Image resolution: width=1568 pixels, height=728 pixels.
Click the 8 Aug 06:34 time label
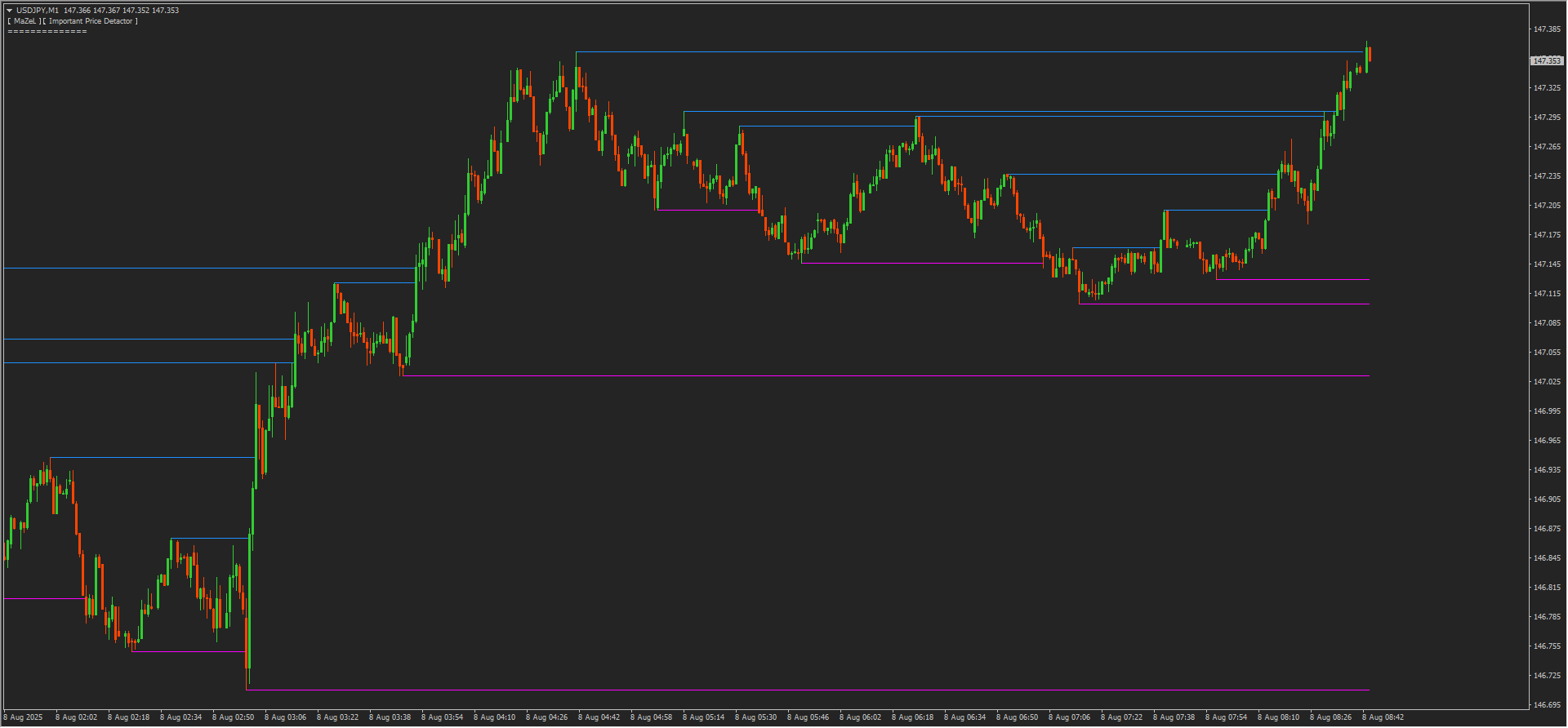(964, 718)
